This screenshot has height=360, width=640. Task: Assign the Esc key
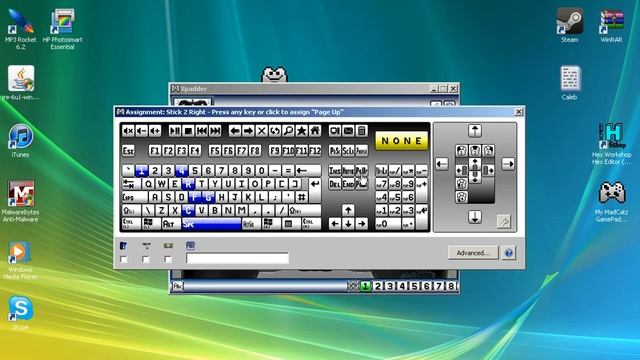(x=128, y=151)
